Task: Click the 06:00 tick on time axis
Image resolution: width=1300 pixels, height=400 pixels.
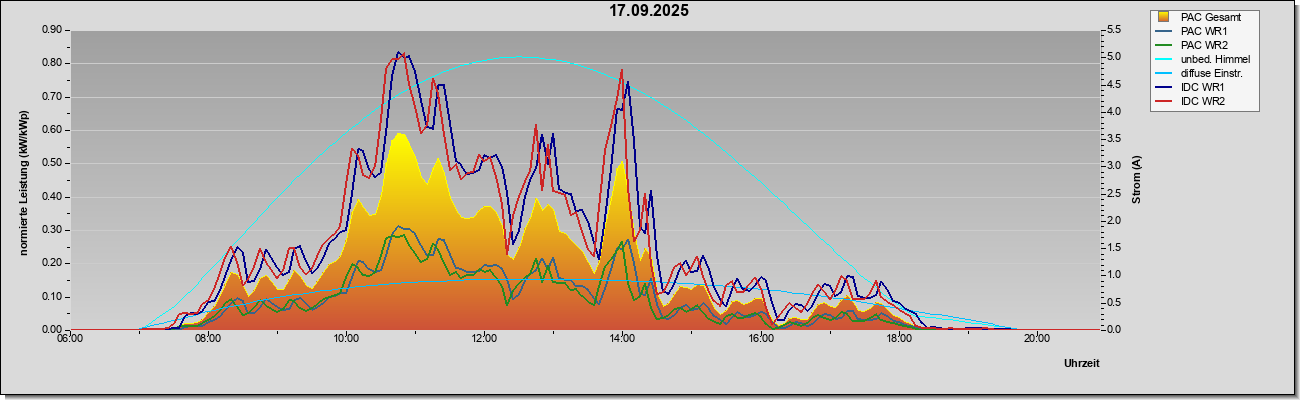Action: (x=70, y=338)
